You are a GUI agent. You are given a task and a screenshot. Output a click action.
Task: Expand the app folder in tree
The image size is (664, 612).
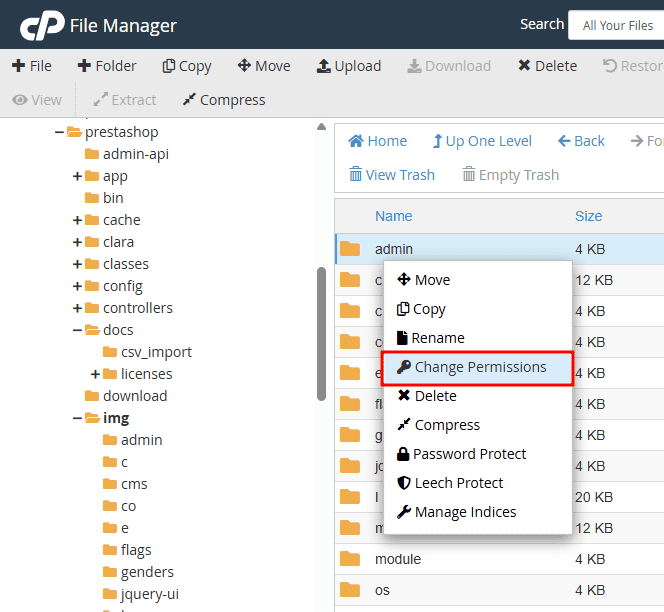(x=77, y=176)
